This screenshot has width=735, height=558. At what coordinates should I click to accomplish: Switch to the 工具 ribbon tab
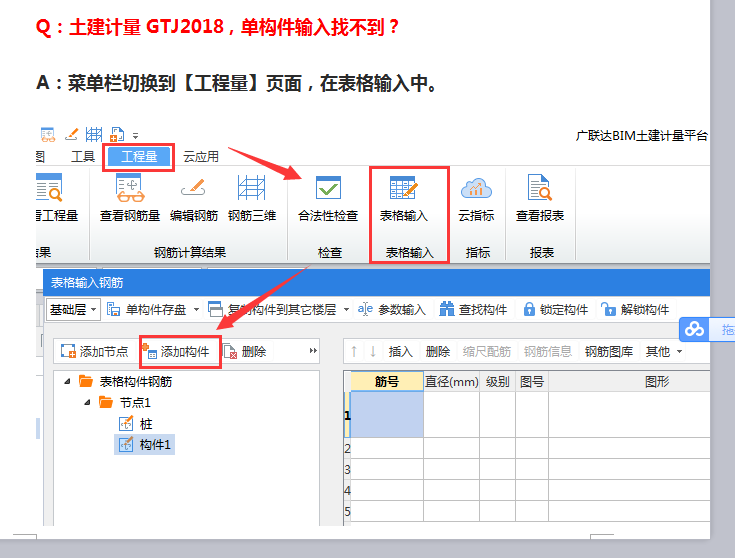[83, 157]
